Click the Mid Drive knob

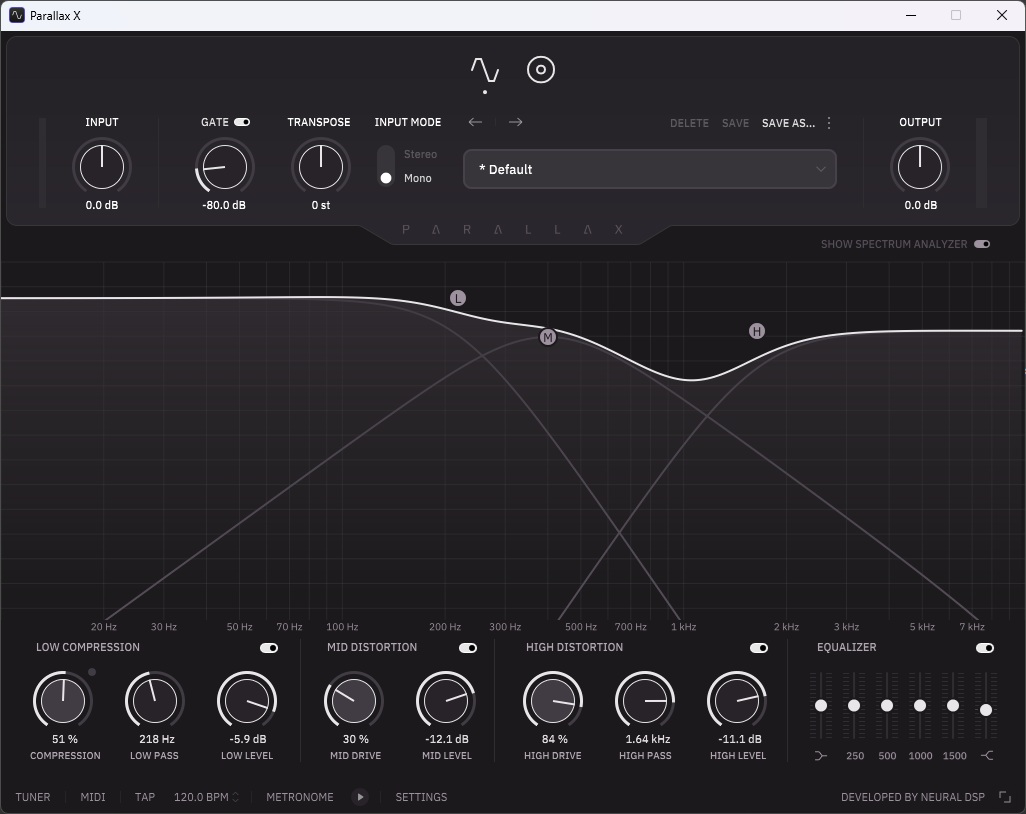click(x=354, y=700)
